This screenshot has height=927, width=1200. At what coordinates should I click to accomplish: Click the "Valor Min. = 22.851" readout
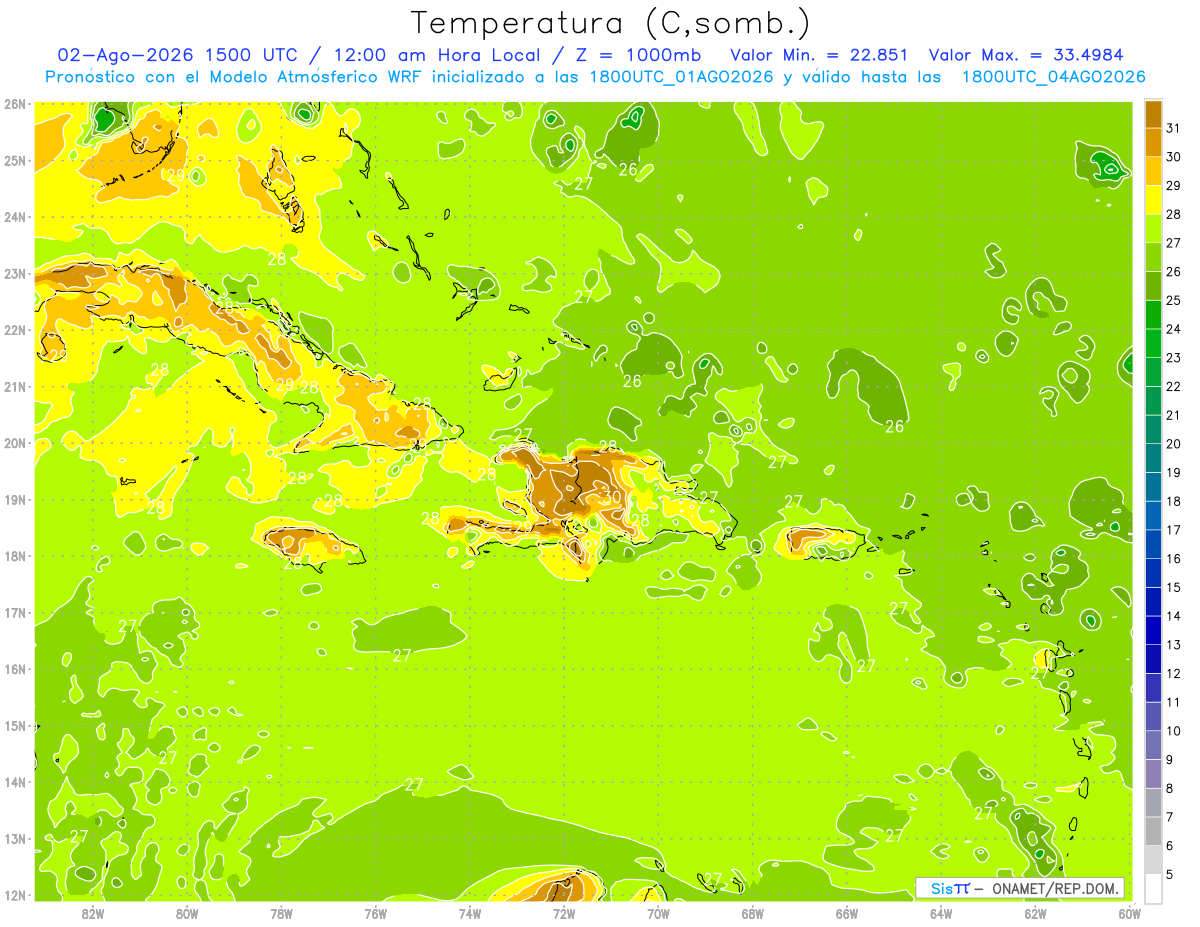click(x=819, y=55)
